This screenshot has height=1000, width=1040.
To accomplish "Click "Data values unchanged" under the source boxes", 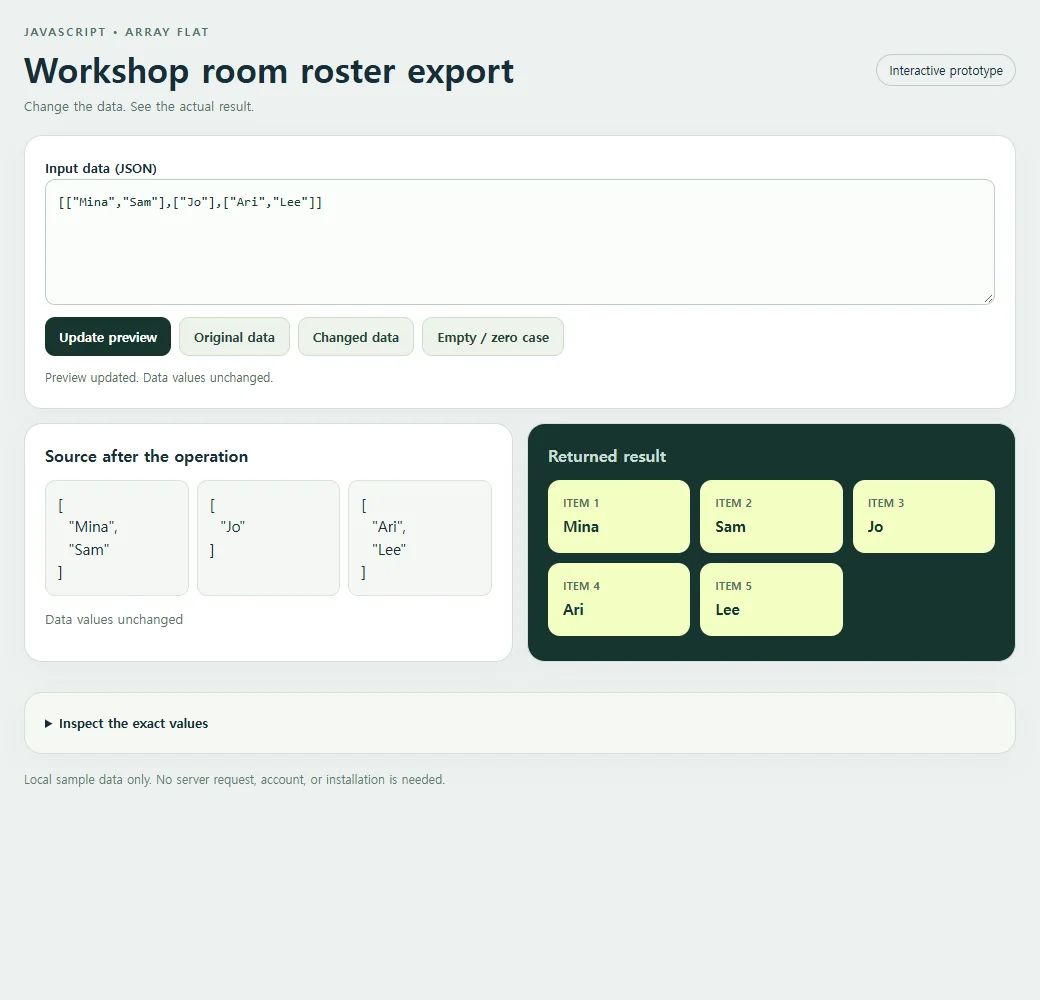I will 114,619.
